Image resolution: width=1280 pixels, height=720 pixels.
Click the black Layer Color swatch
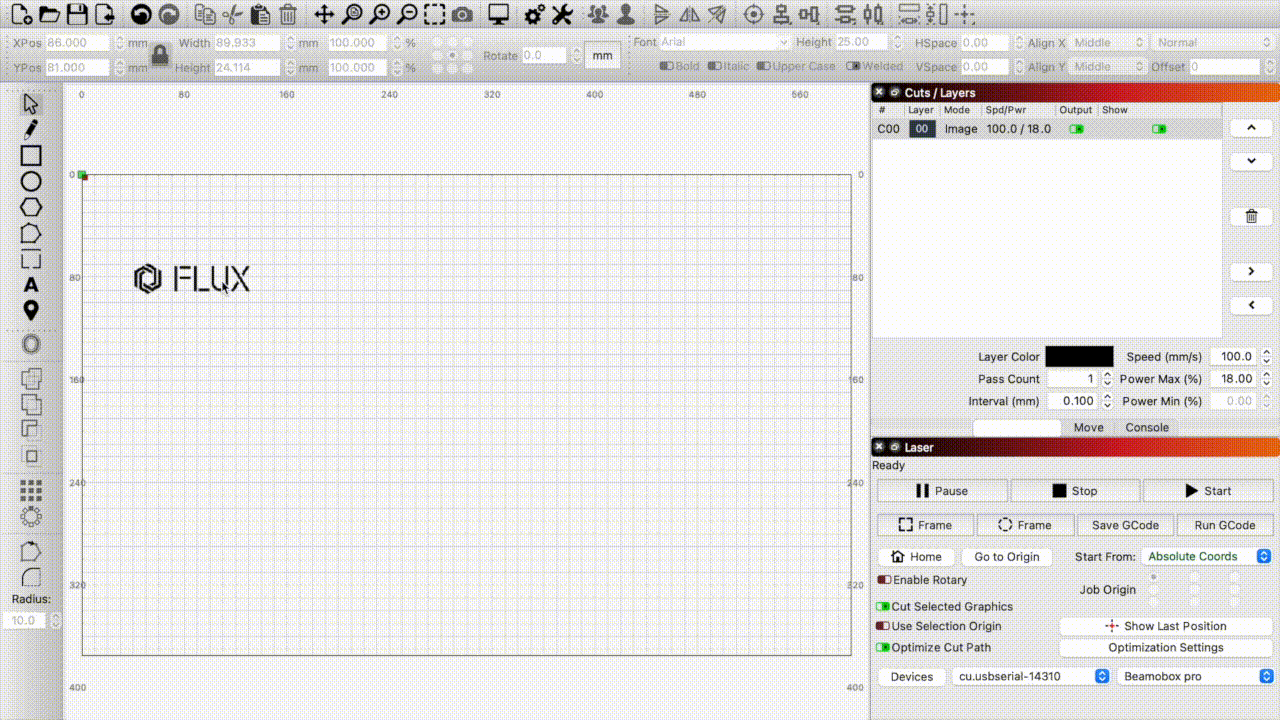tap(1079, 357)
